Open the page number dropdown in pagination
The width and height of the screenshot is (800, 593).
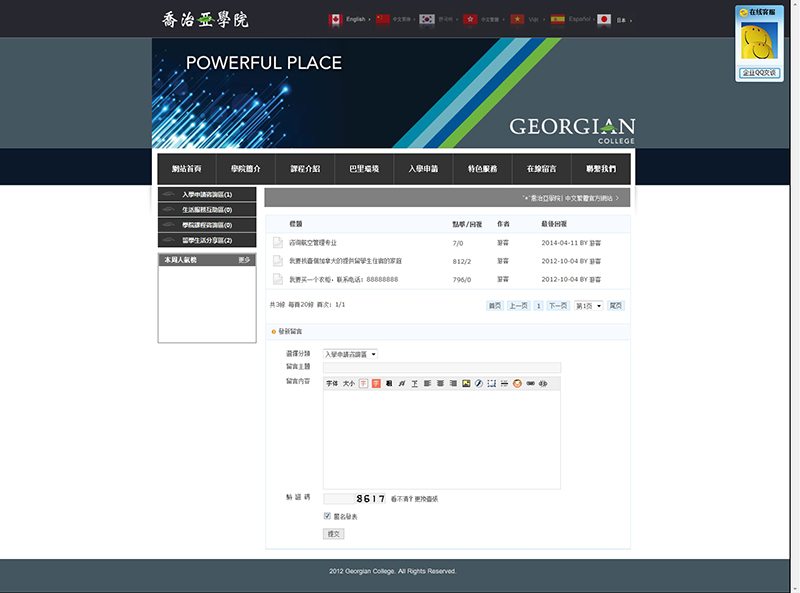point(588,306)
